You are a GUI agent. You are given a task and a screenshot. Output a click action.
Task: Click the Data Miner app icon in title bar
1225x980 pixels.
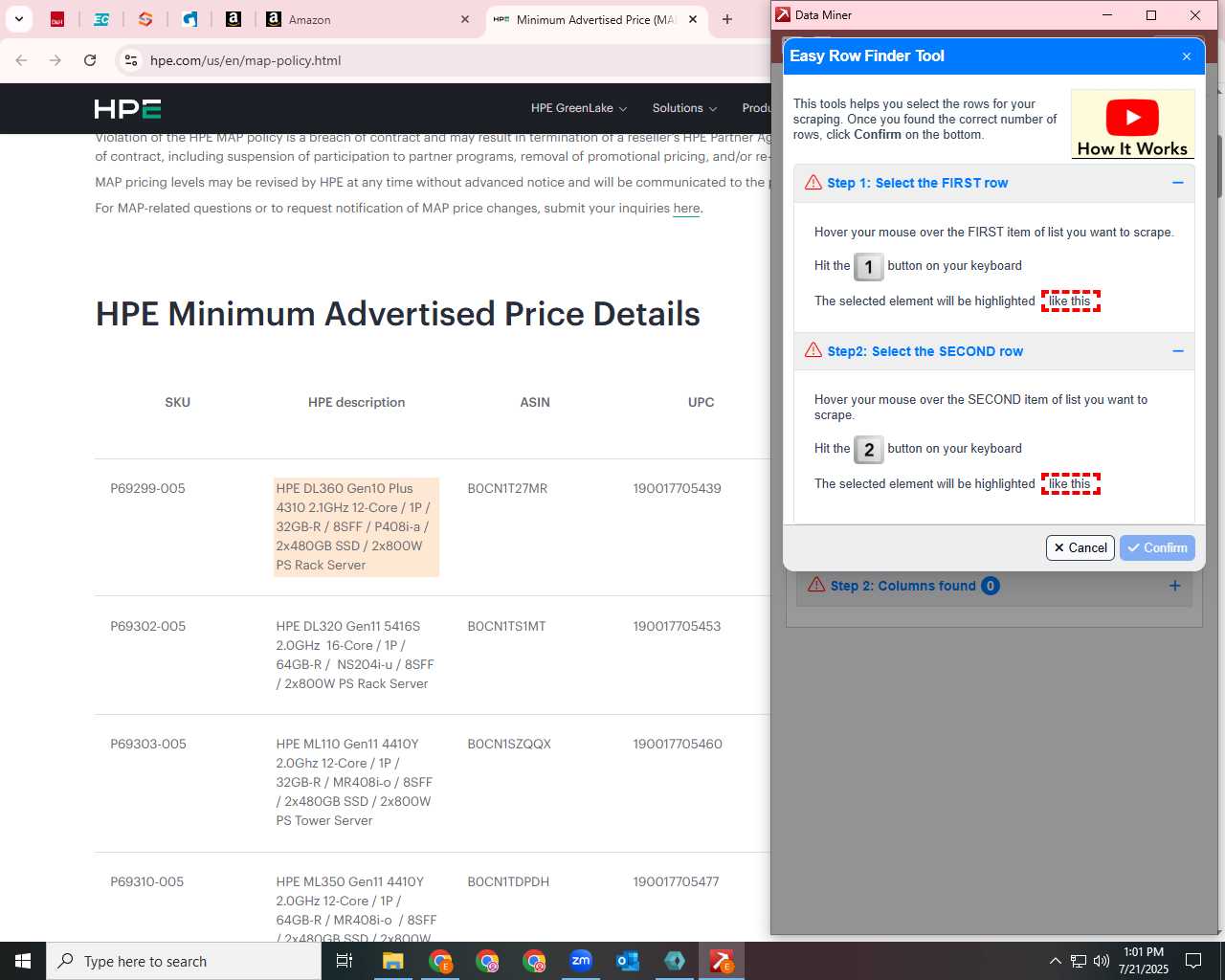[x=783, y=14]
